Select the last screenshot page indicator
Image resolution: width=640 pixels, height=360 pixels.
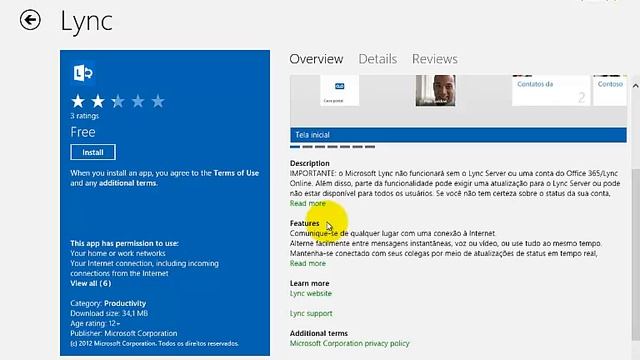(x=370, y=147)
